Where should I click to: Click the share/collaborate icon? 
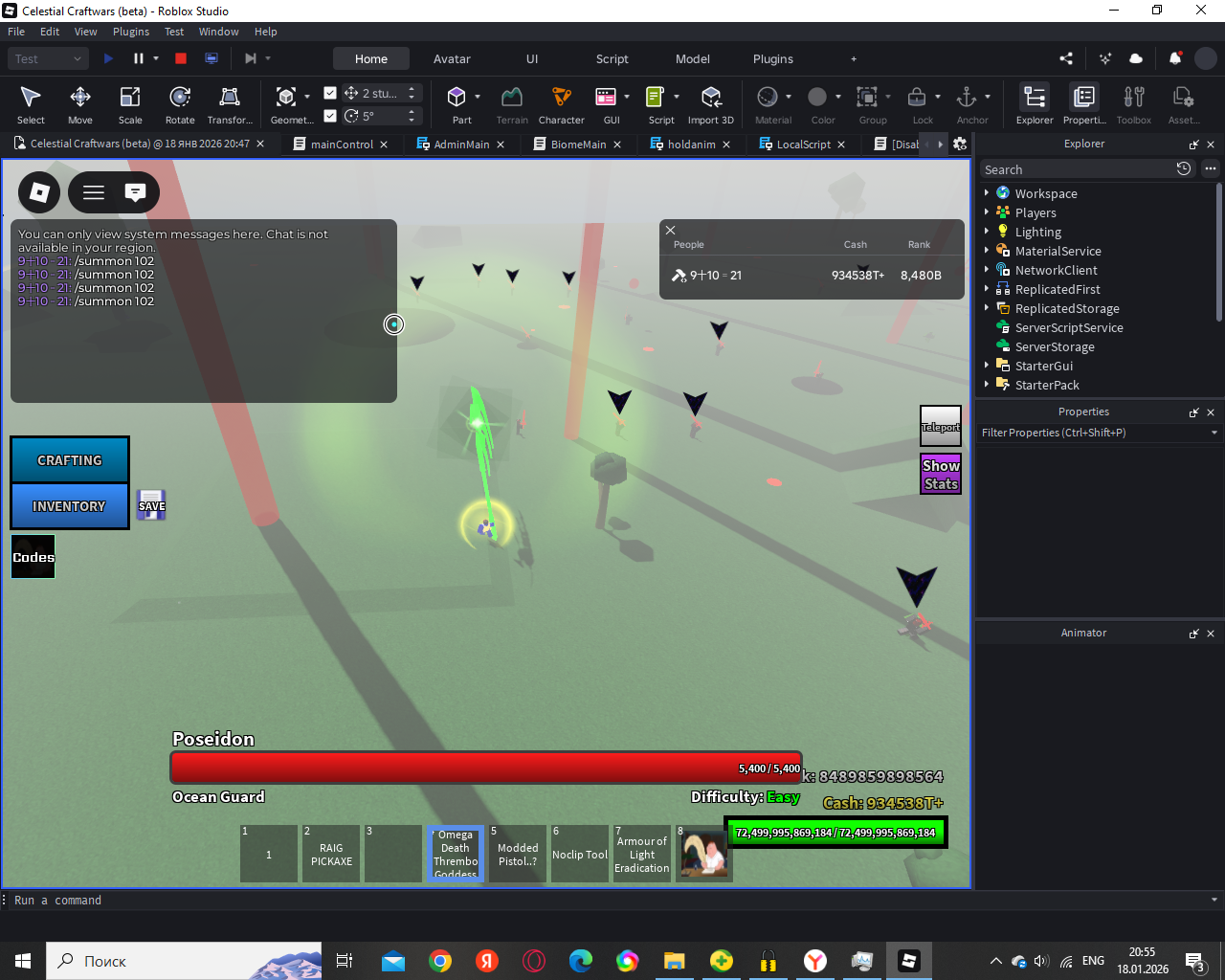1066,58
